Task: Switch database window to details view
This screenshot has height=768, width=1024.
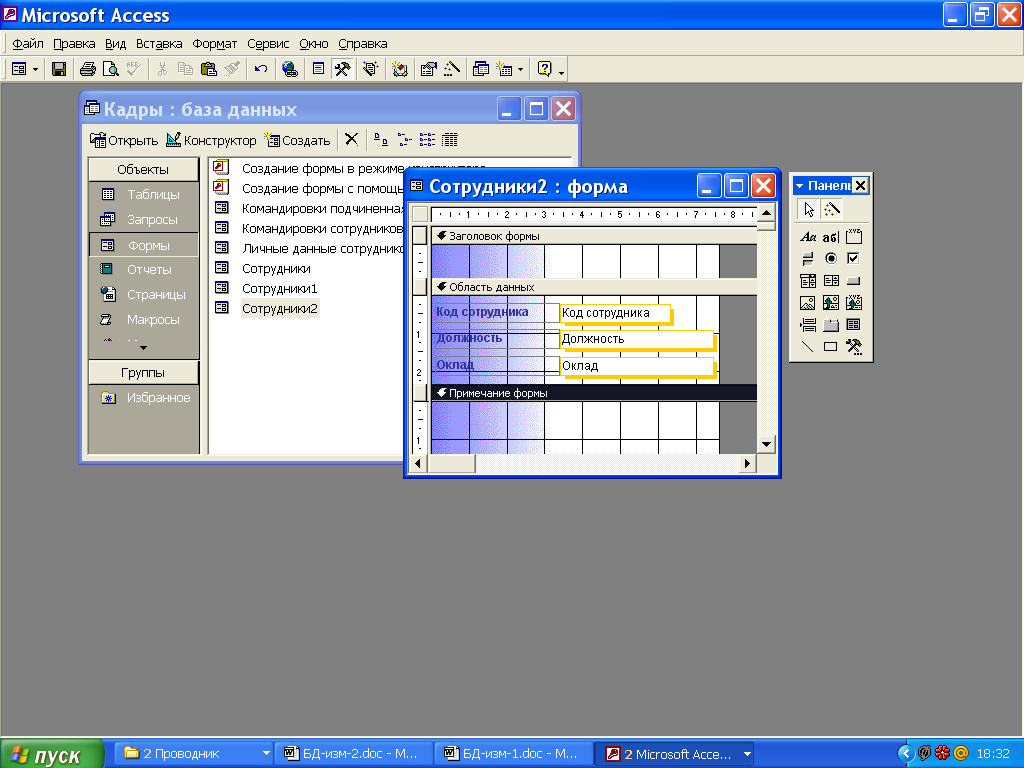Action: (x=450, y=139)
